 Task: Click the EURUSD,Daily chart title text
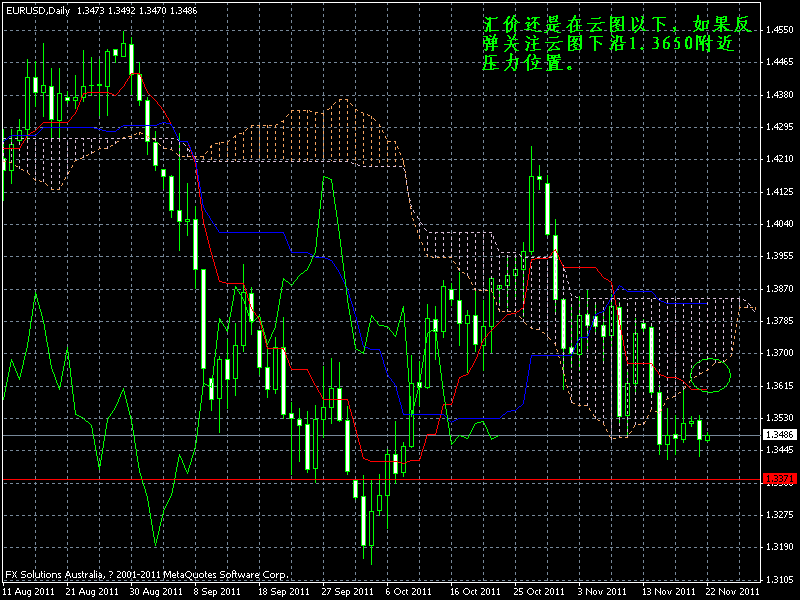click(x=38, y=10)
